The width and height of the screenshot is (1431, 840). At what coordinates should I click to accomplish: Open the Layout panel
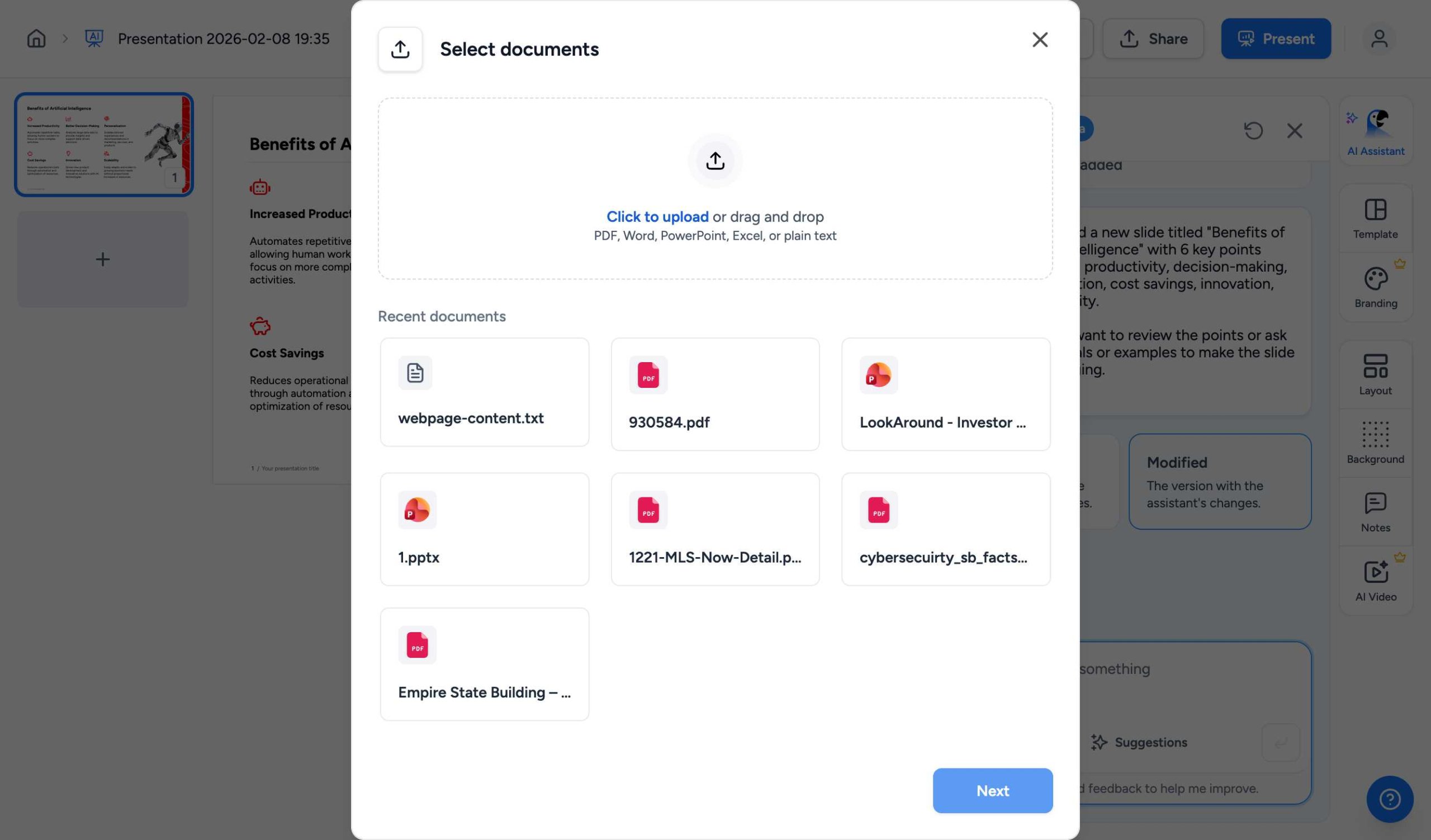1375,373
